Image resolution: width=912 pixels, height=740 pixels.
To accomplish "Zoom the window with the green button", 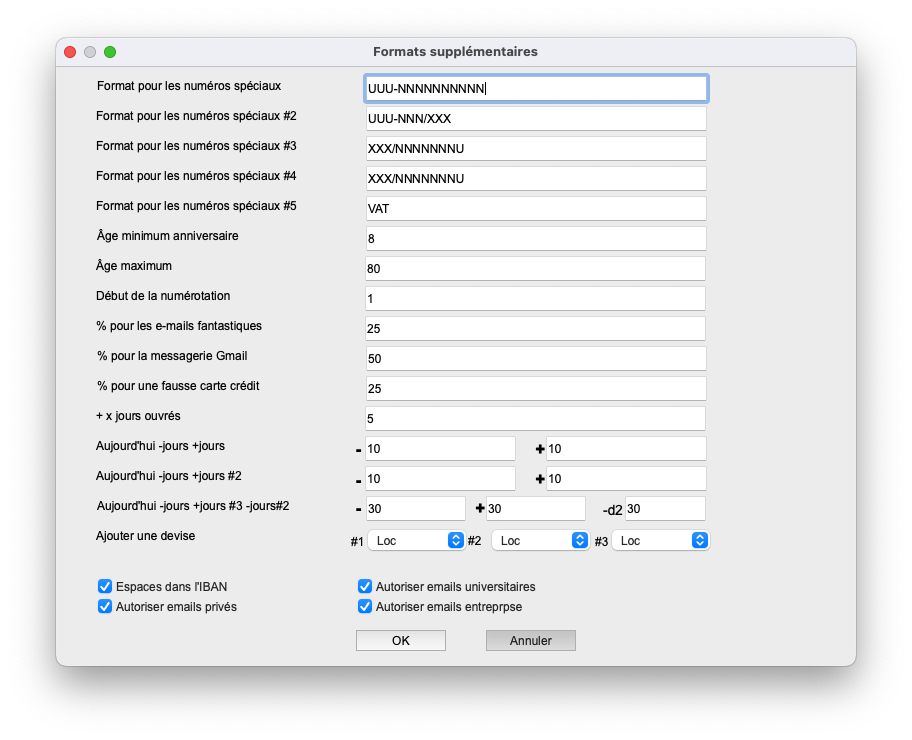I will (110, 52).
